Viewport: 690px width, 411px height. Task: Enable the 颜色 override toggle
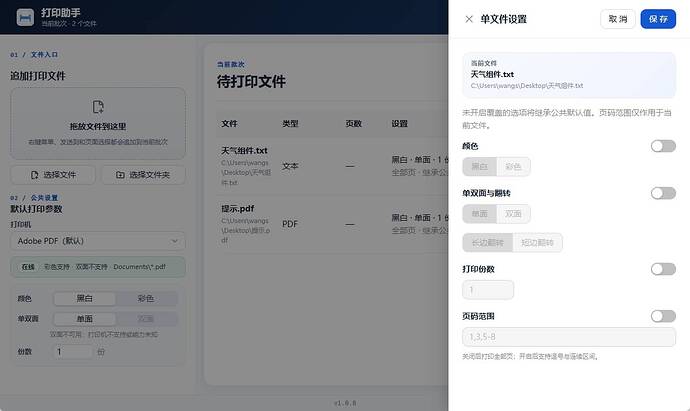(x=663, y=146)
